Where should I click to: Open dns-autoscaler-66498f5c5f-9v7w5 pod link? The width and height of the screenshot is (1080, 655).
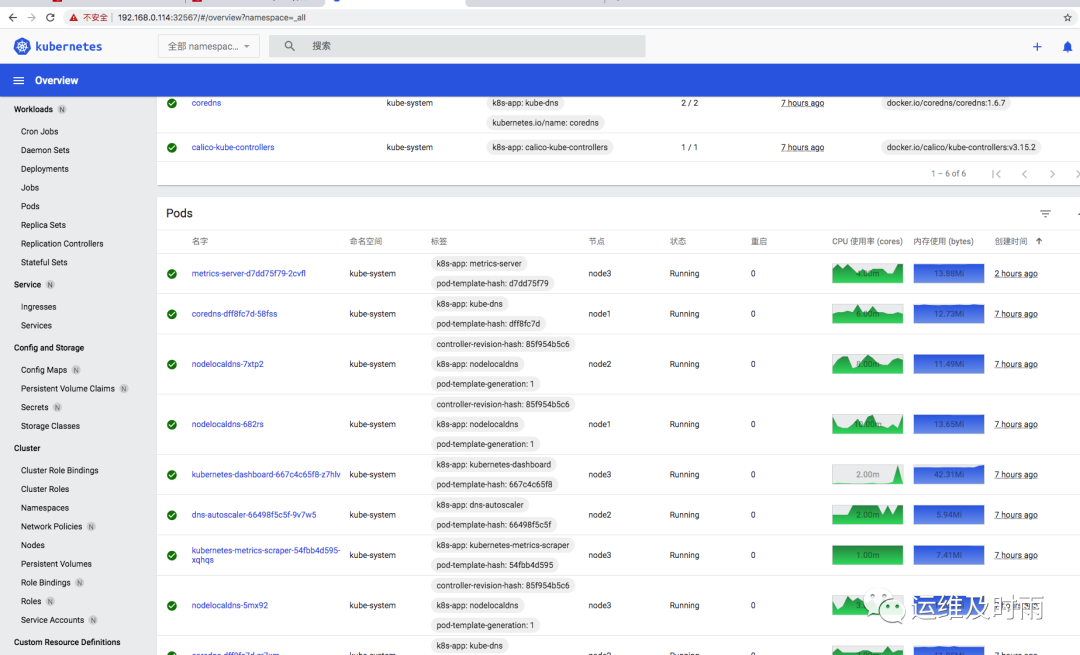[253, 514]
